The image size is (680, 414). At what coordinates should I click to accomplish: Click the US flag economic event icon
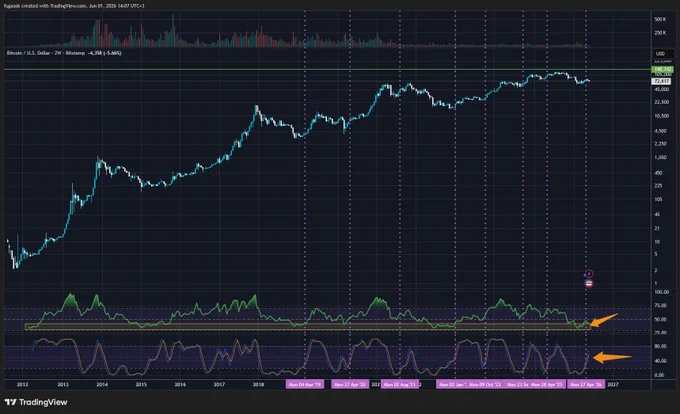click(588, 284)
